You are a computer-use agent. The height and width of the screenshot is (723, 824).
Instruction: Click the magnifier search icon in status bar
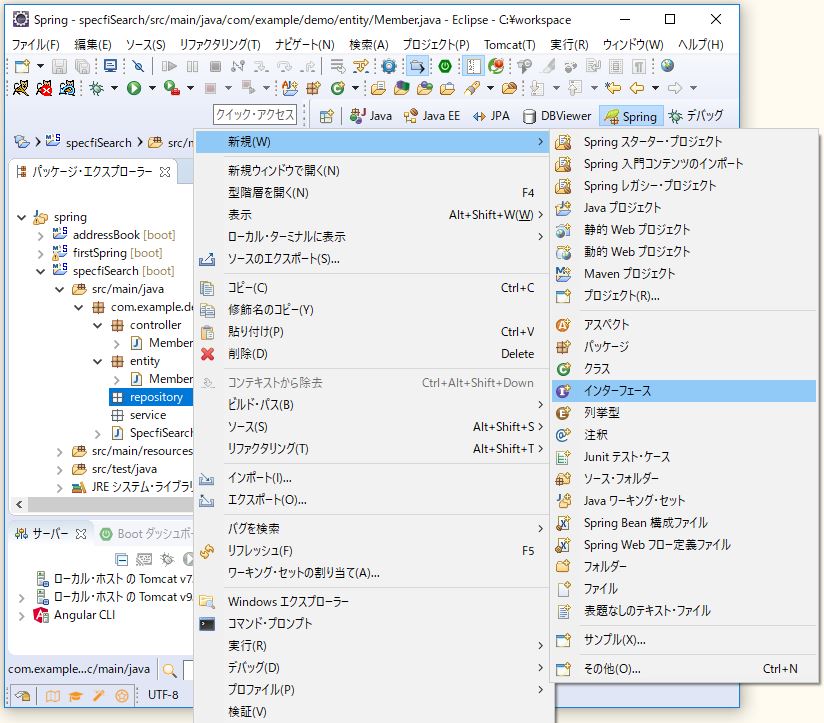[x=169, y=670]
